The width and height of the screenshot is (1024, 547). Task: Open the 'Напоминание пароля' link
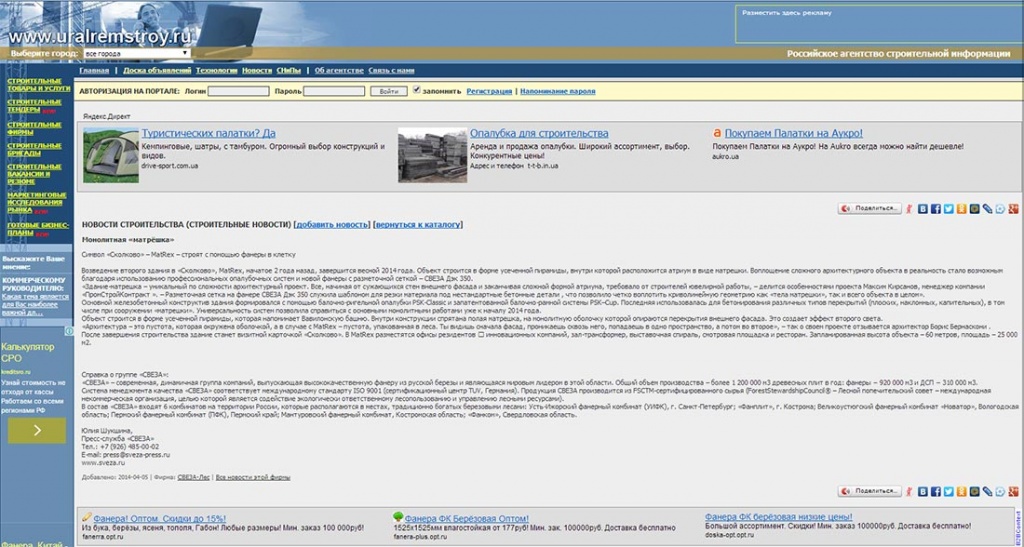tap(558, 91)
